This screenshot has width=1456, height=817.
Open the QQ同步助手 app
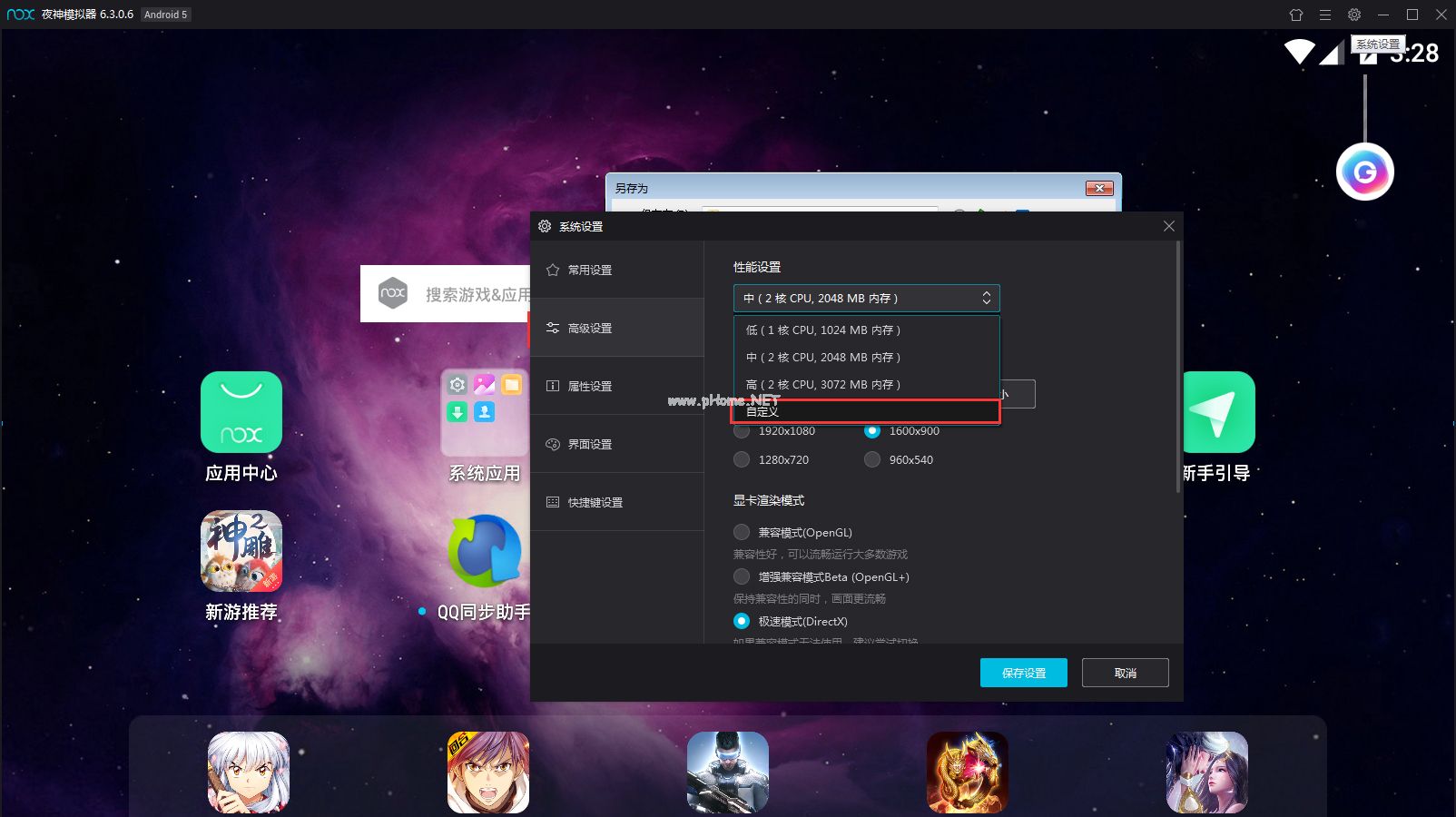[485, 551]
